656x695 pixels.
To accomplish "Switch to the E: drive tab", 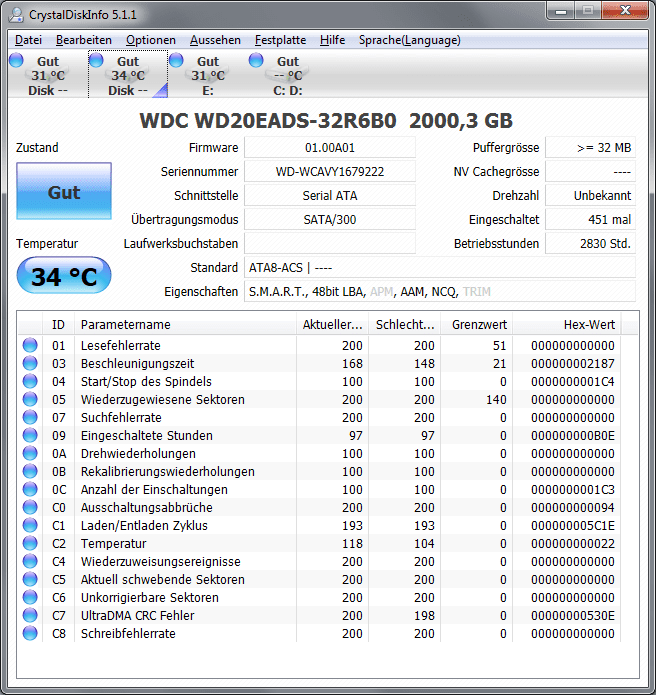I will pos(207,75).
